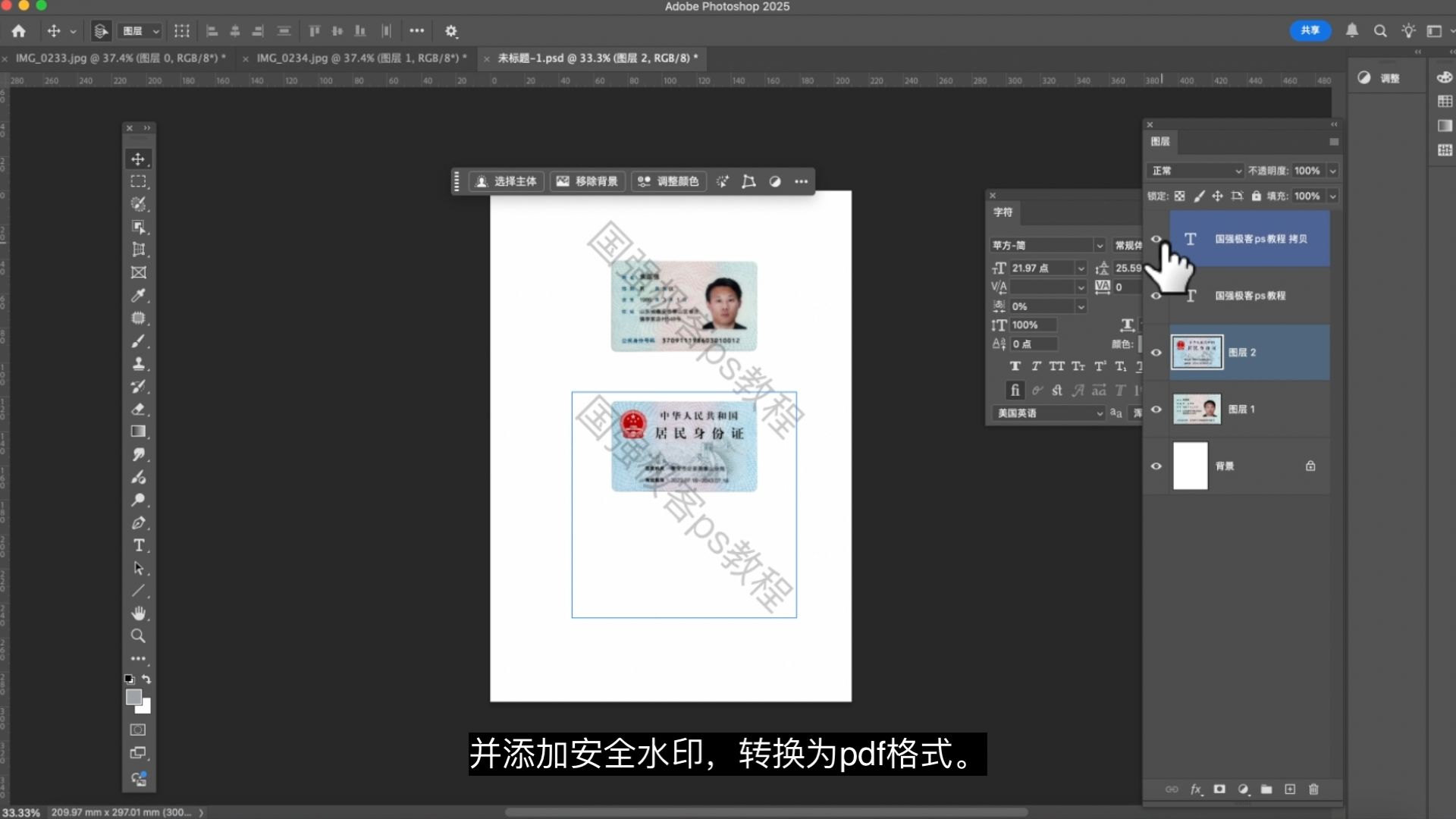The height and width of the screenshot is (819, 1456).
Task: Select the 未标题-1.psd document tab
Action: click(x=598, y=58)
